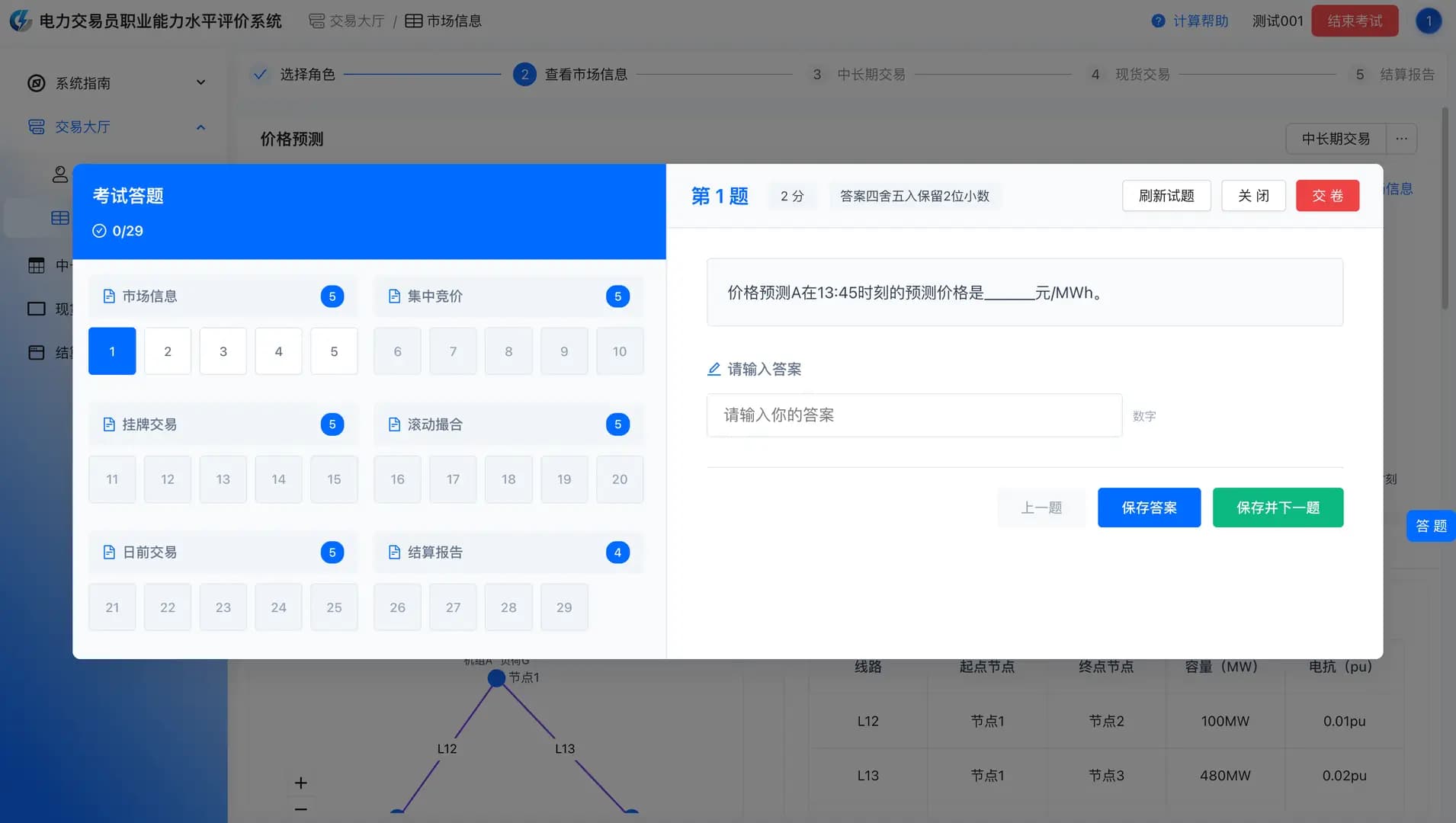Select question 2 in the question grid
Image resolution: width=1456 pixels, height=823 pixels.
coord(168,351)
